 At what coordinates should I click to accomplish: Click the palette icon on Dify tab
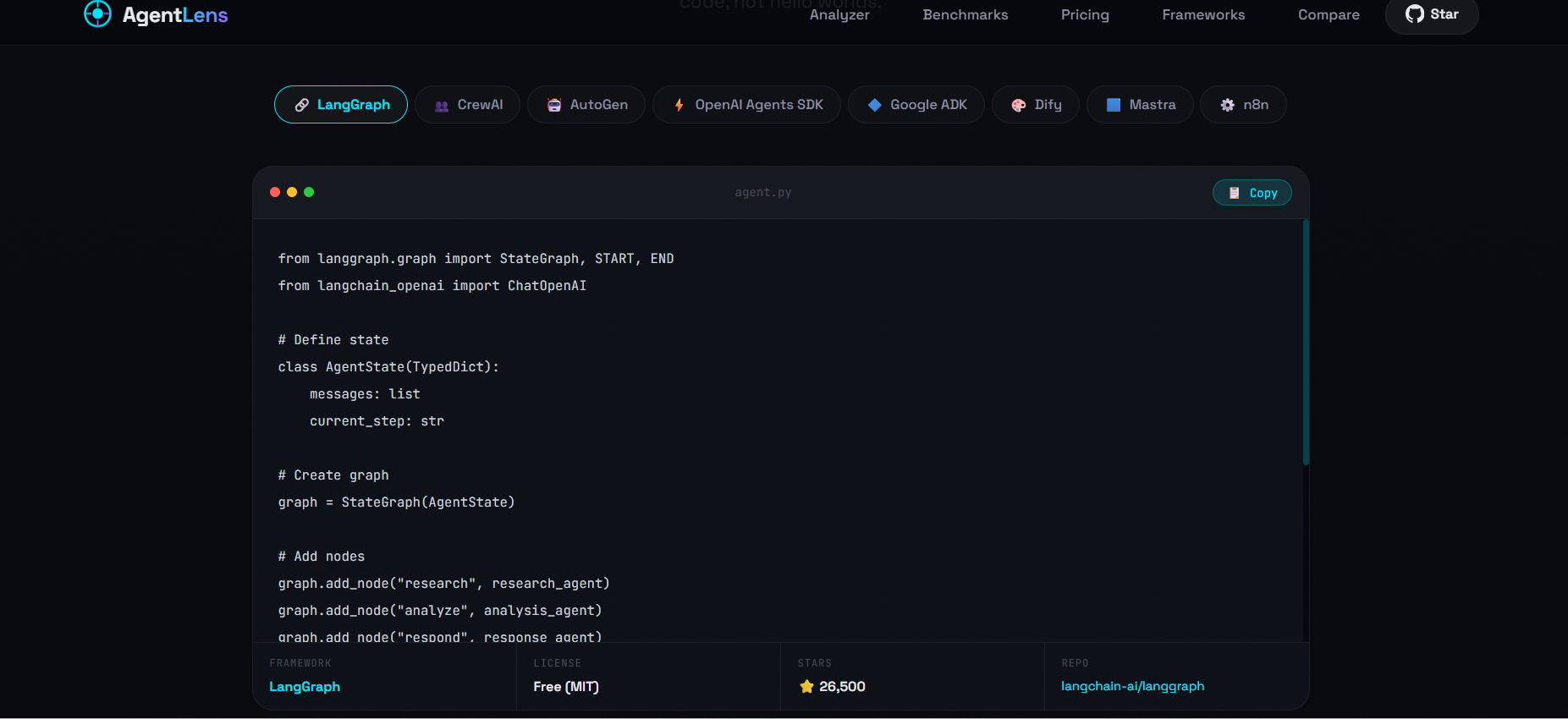click(1019, 105)
